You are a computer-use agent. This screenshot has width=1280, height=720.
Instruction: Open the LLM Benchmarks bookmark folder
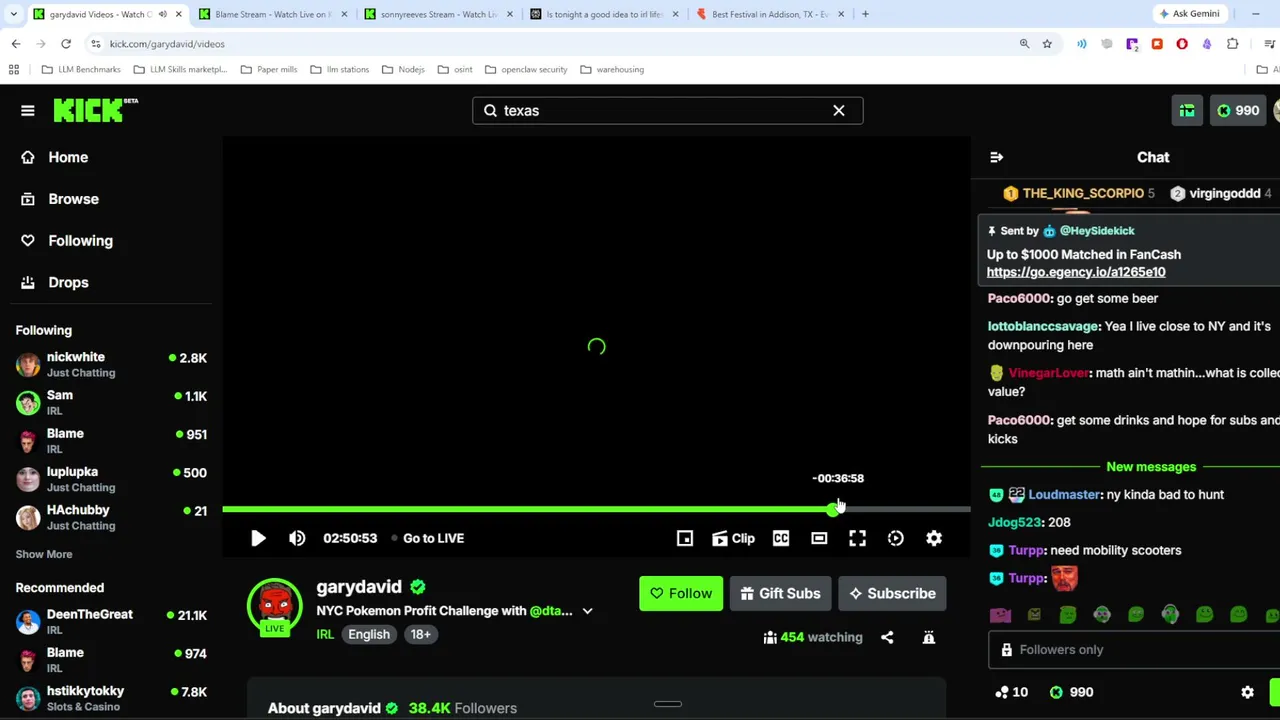(81, 69)
